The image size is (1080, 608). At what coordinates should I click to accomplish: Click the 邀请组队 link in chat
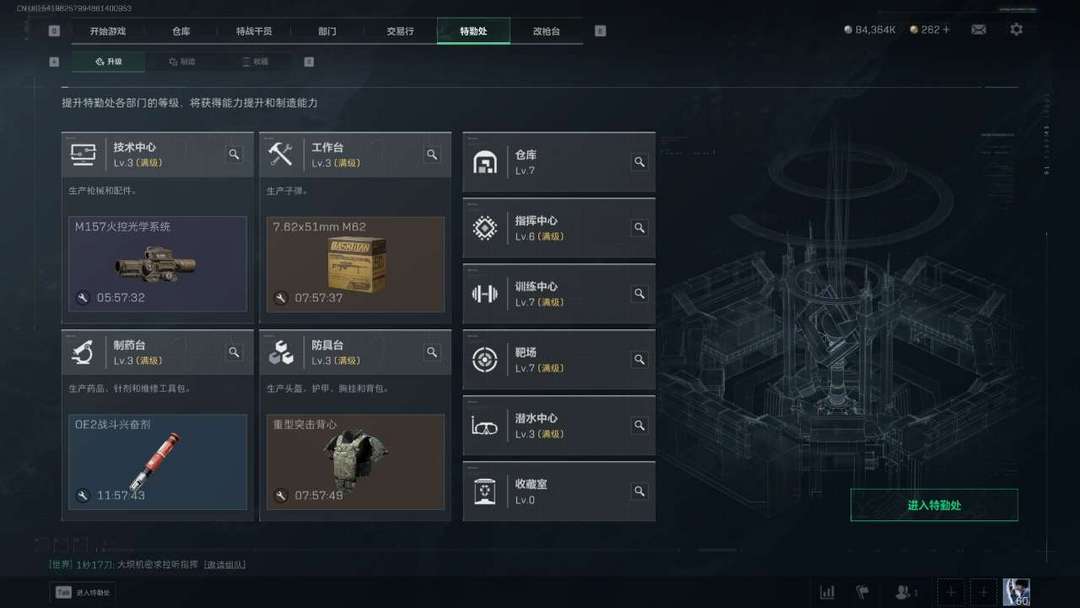coord(225,565)
